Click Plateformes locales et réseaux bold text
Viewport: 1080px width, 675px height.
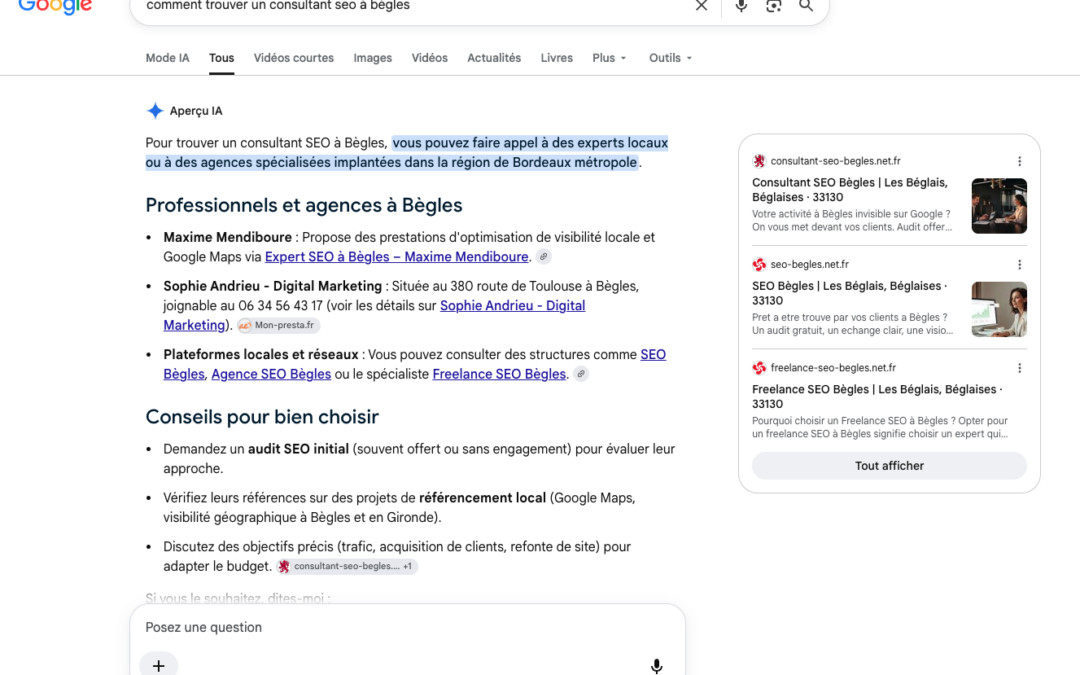[x=260, y=355]
